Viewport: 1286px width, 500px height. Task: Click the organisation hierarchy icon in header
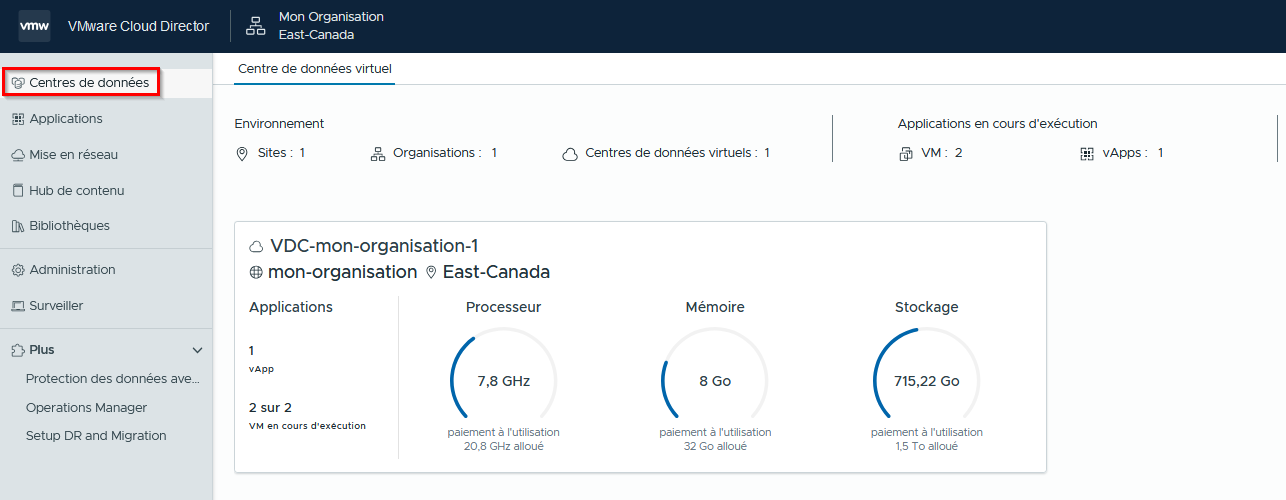pos(256,26)
